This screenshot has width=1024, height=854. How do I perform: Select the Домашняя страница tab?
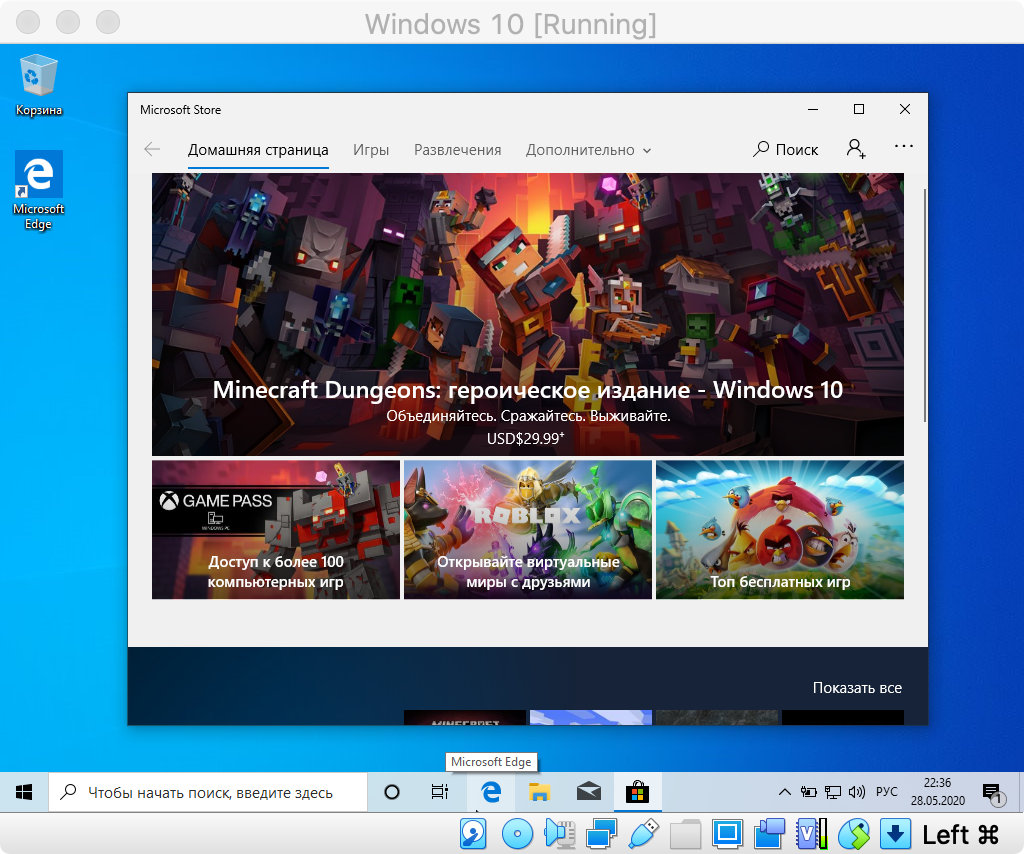pyautogui.click(x=258, y=149)
